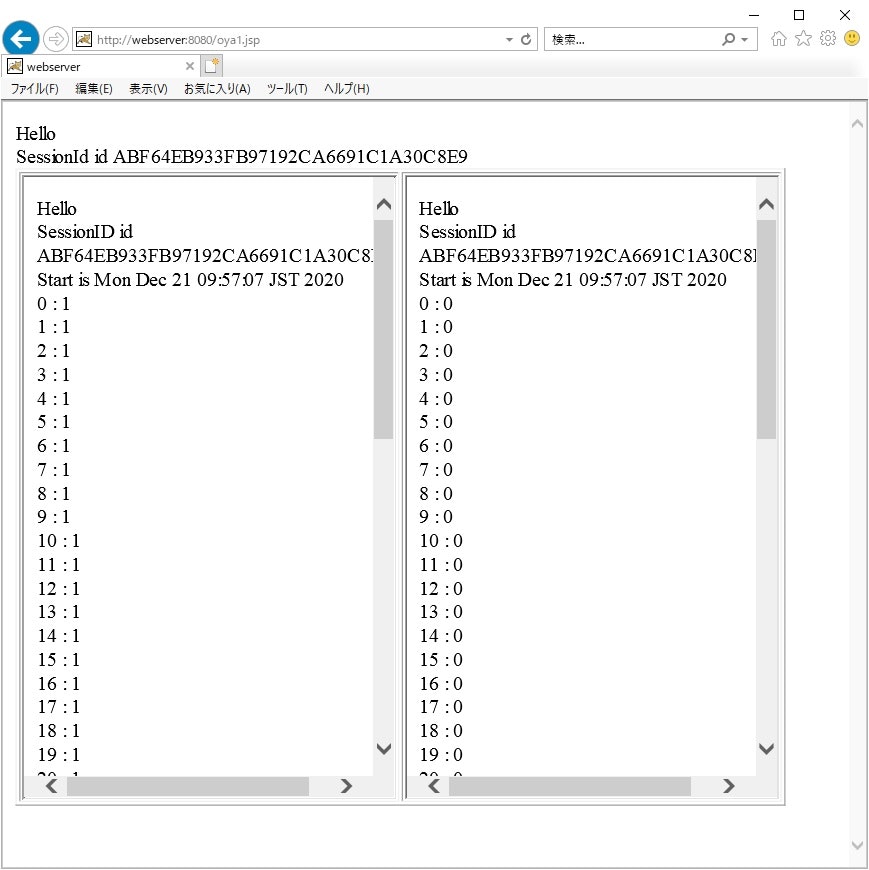Click left frame scroll up arrow
Screen dimensions: 869x870
383,205
